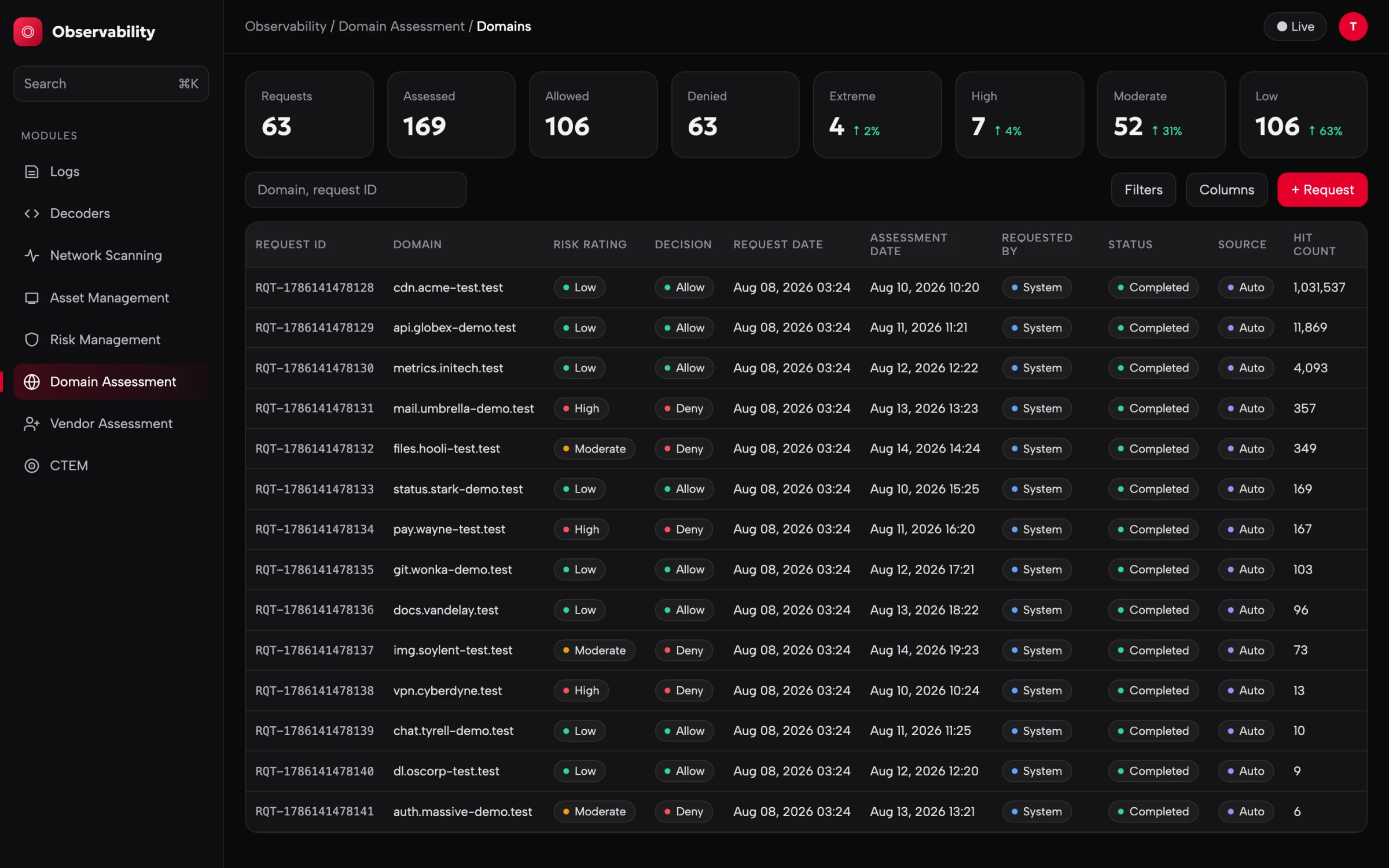Click the Observability logo icon
The width and height of the screenshot is (1389, 868).
point(28,32)
